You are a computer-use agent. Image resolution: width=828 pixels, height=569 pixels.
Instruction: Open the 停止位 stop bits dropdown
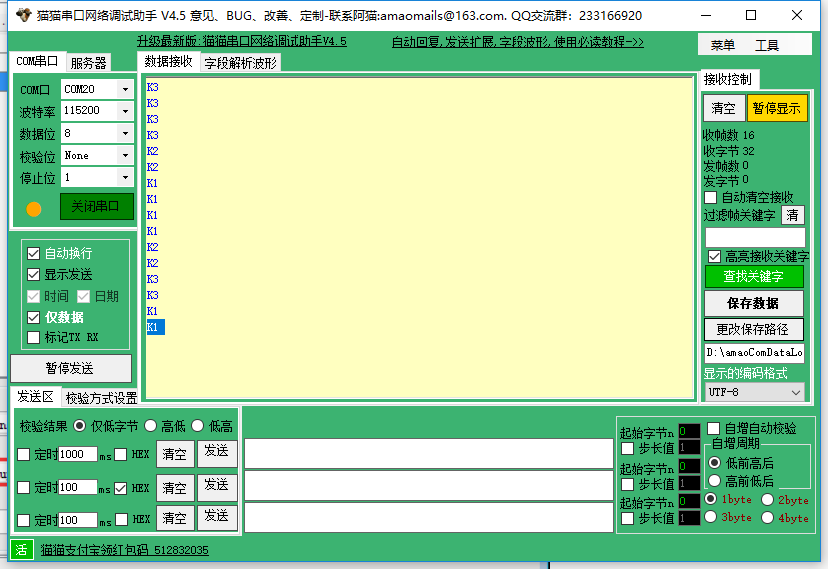pos(125,177)
